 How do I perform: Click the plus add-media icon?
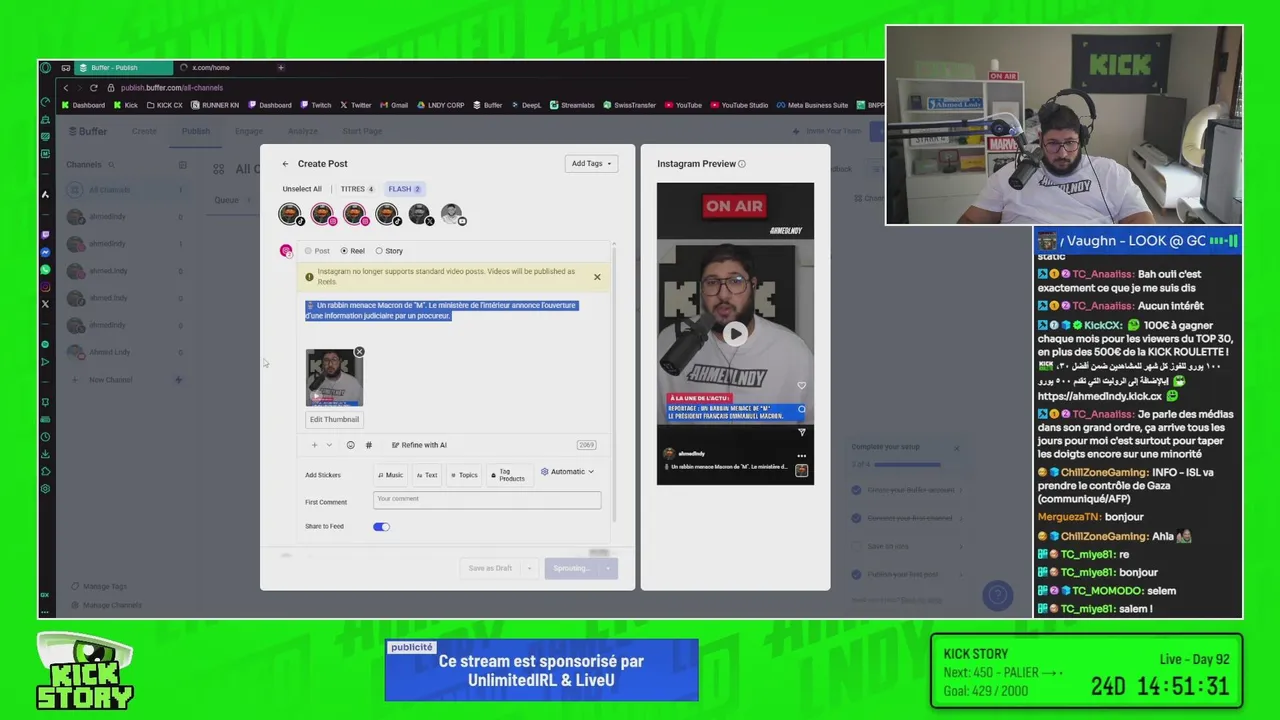click(314, 445)
